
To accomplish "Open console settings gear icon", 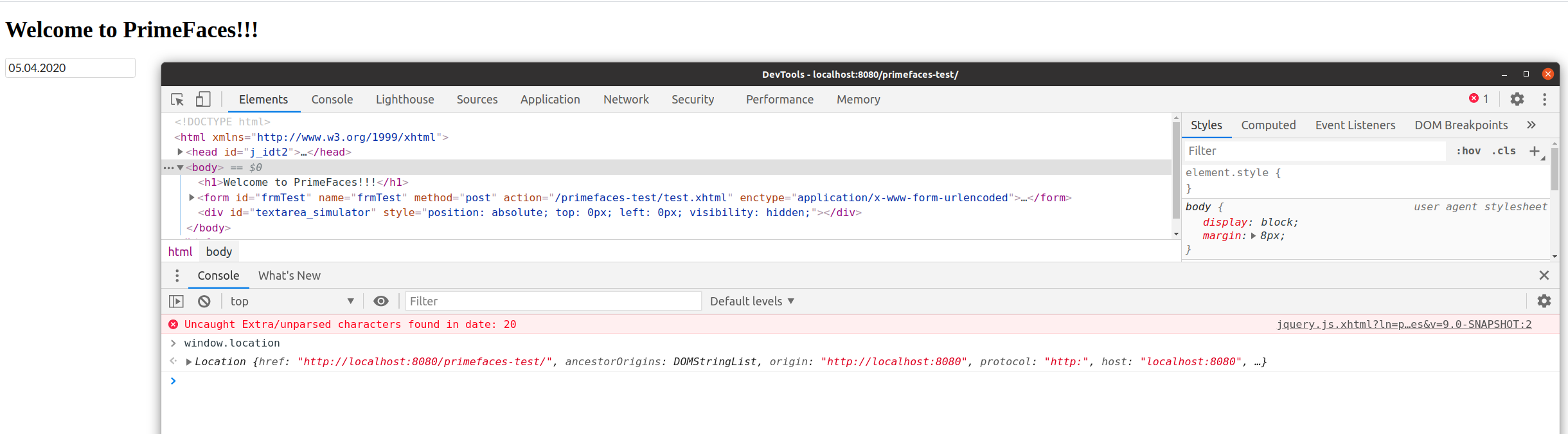I will [1544, 301].
